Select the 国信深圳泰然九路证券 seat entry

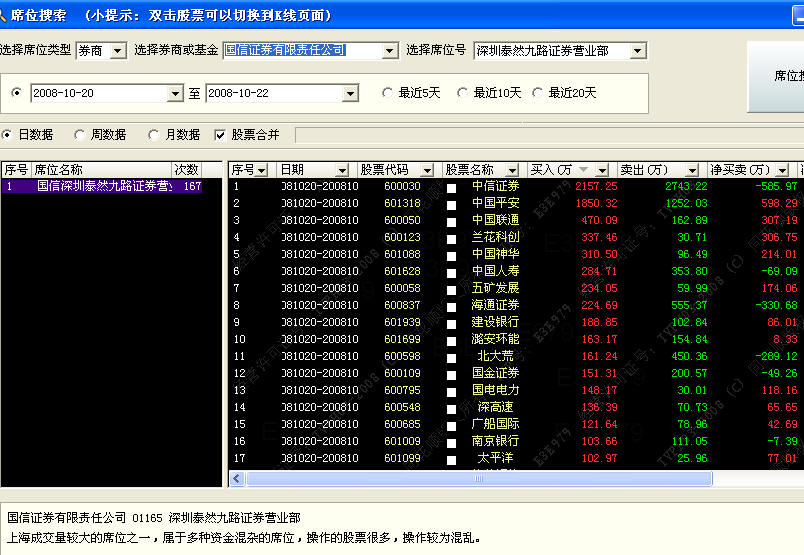[x=104, y=186]
